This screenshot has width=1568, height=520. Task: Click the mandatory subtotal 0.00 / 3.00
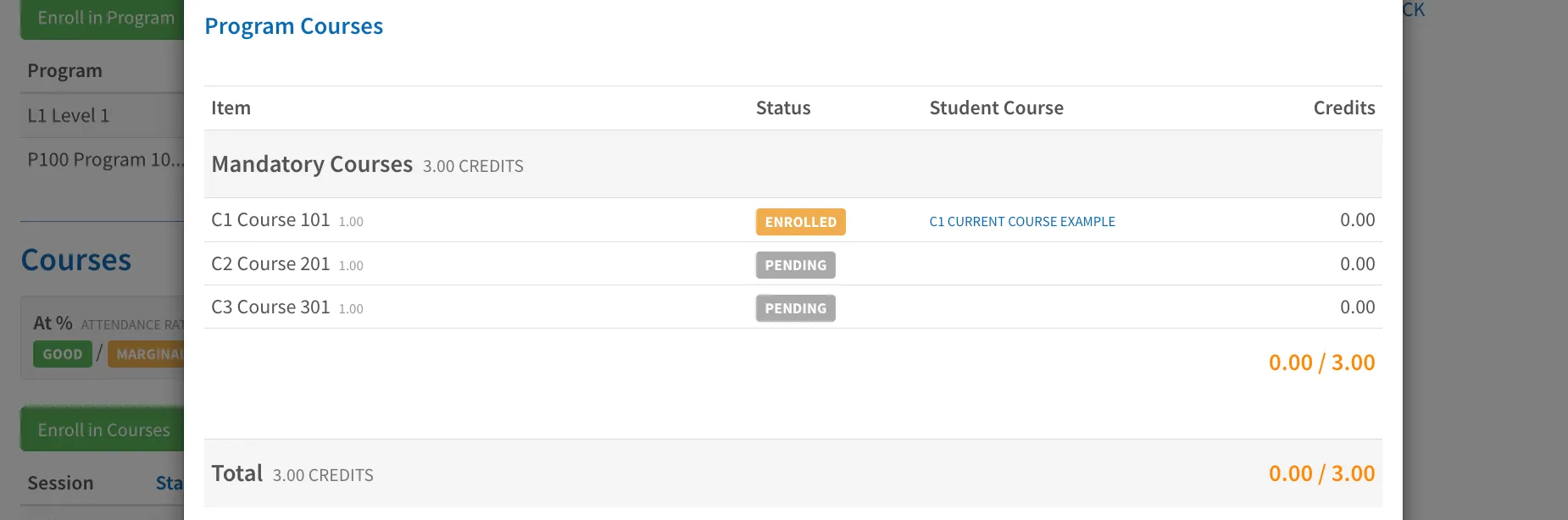(x=1322, y=362)
